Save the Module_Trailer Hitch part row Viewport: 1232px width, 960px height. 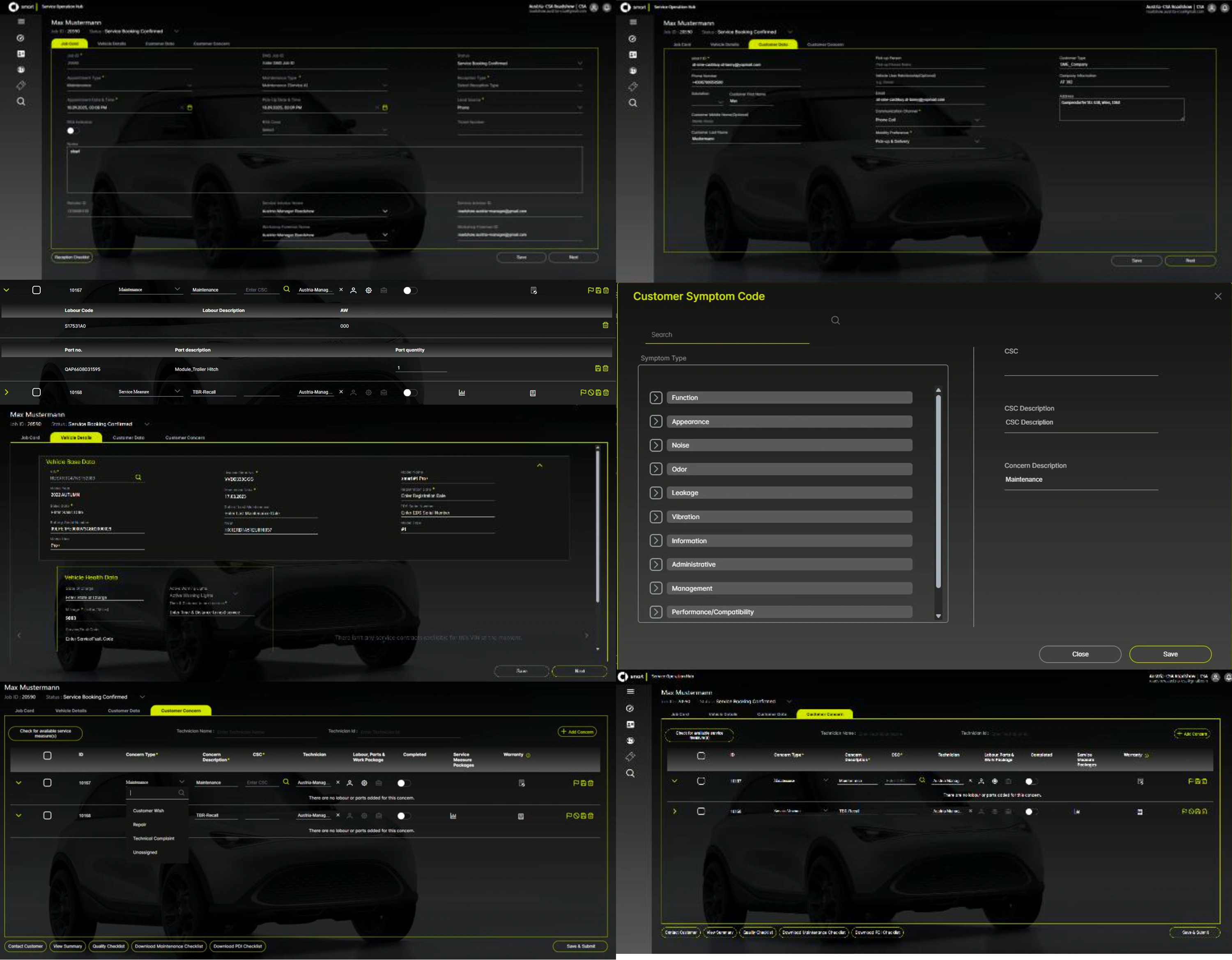(598, 368)
